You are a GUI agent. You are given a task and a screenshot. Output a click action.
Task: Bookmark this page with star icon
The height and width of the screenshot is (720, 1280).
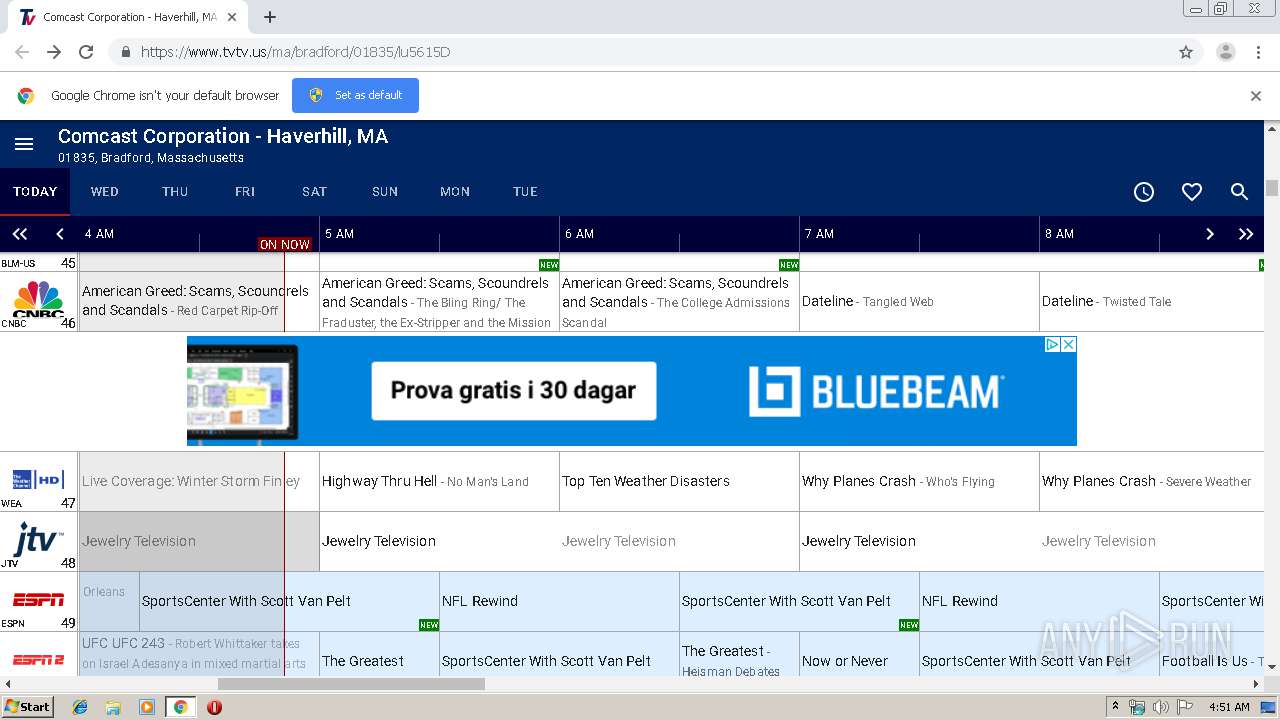coord(1186,52)
